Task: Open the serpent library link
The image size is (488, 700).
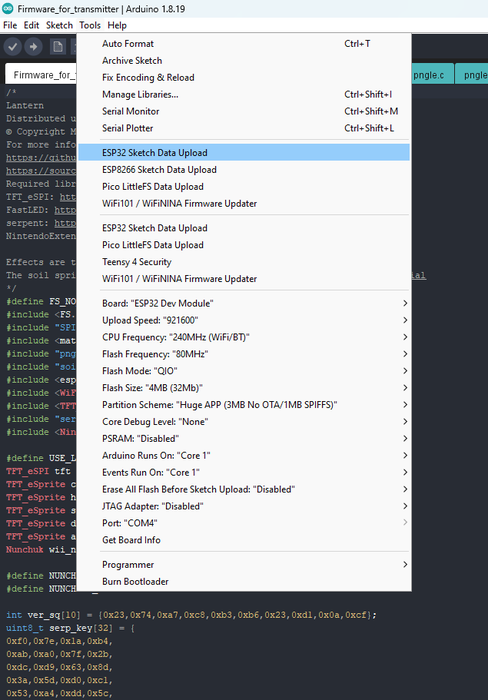Action: pyautogui.click(x=65, y=223)
